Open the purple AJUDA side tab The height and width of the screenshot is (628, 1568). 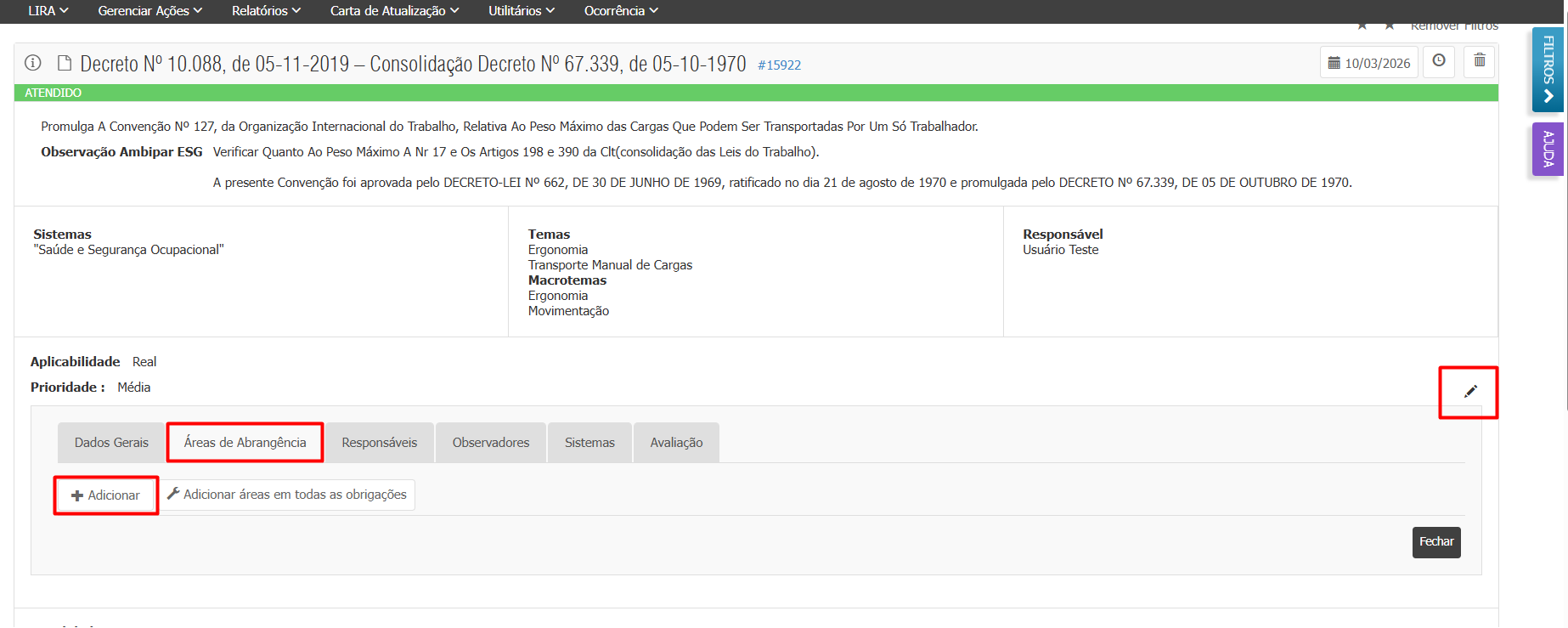(1548, 150)
